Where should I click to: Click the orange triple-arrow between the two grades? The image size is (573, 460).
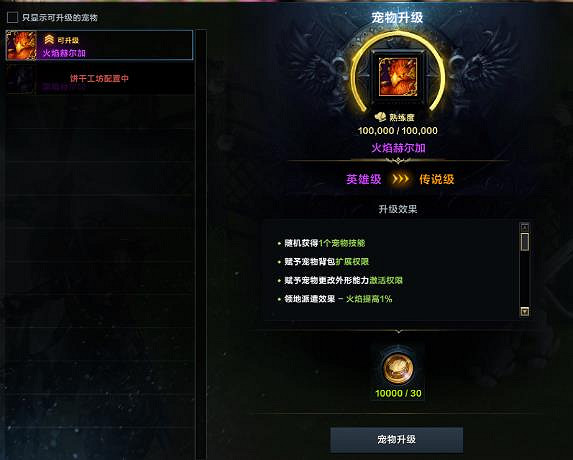400,179
